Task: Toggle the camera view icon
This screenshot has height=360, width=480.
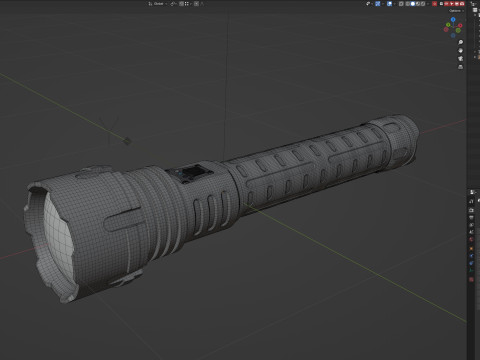Action: point(460,58)
